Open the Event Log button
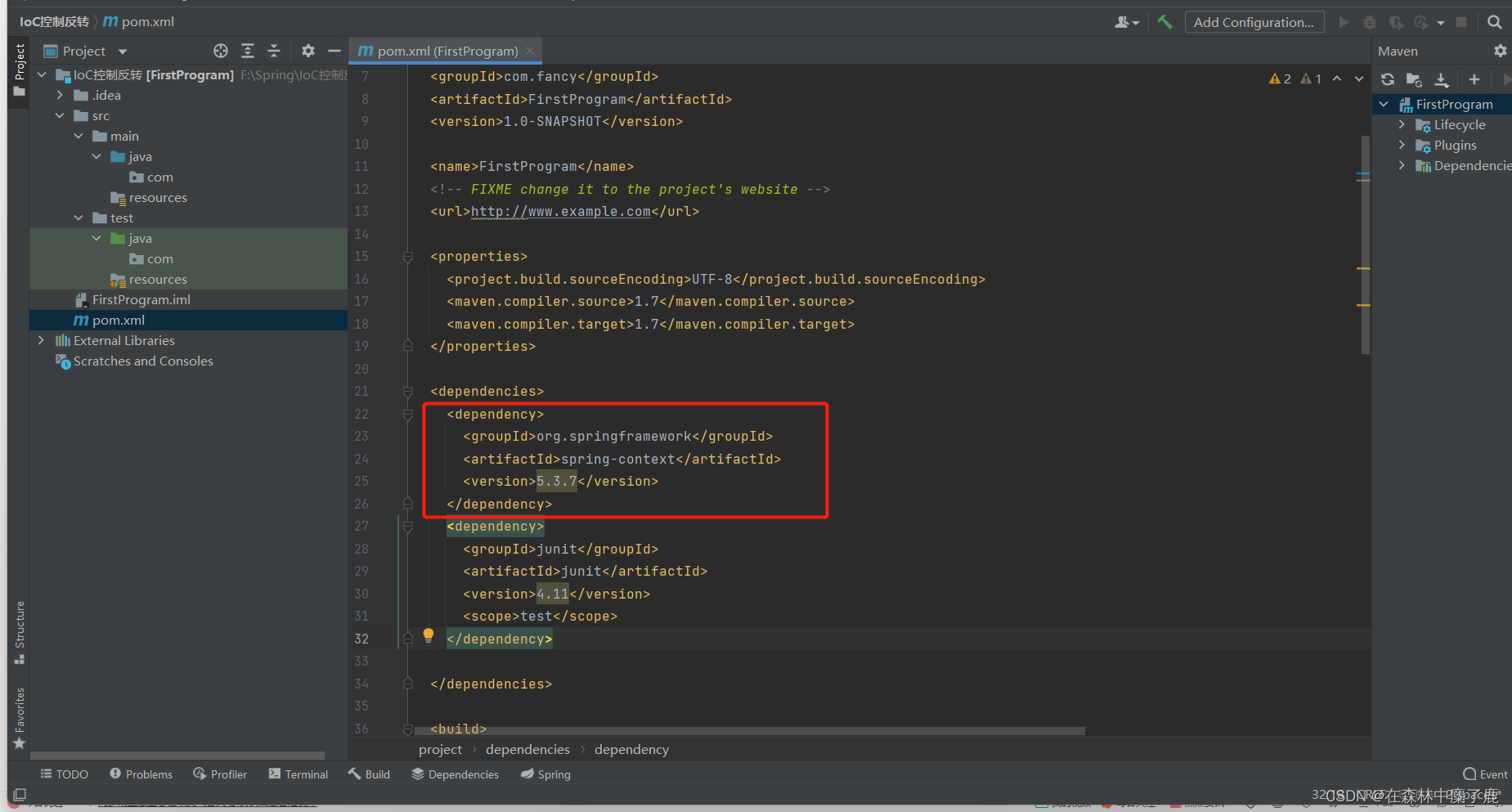 [x=1485, y=774]
